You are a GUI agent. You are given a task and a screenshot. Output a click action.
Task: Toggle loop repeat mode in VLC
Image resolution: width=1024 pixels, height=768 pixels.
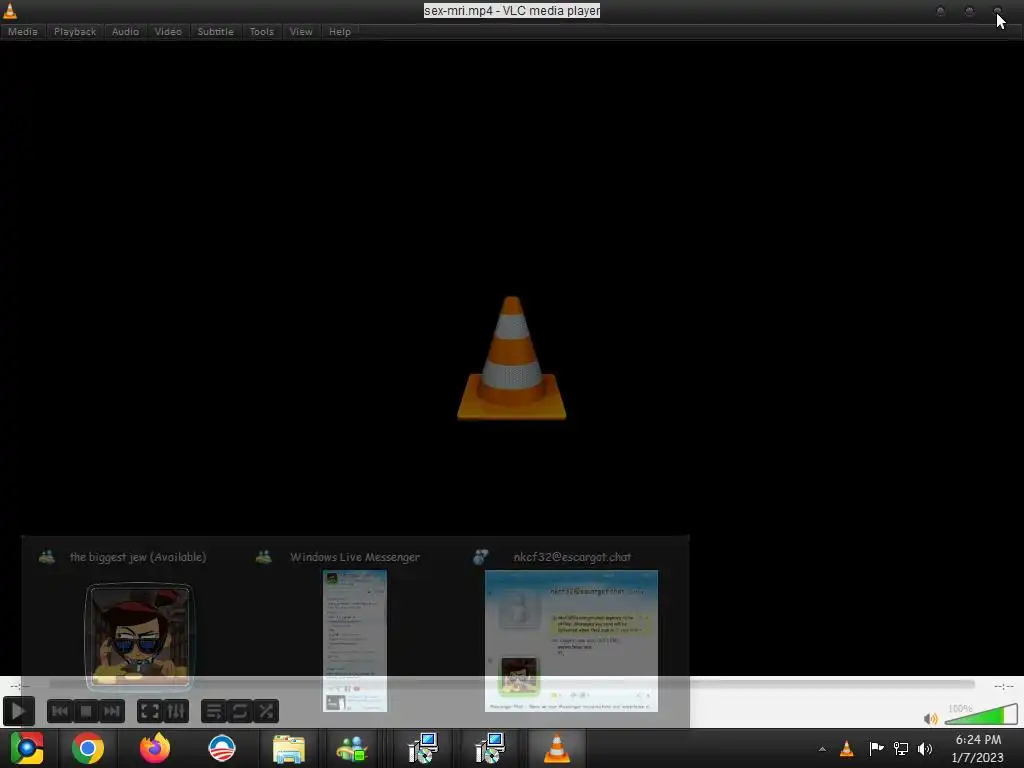coord(240,711)
